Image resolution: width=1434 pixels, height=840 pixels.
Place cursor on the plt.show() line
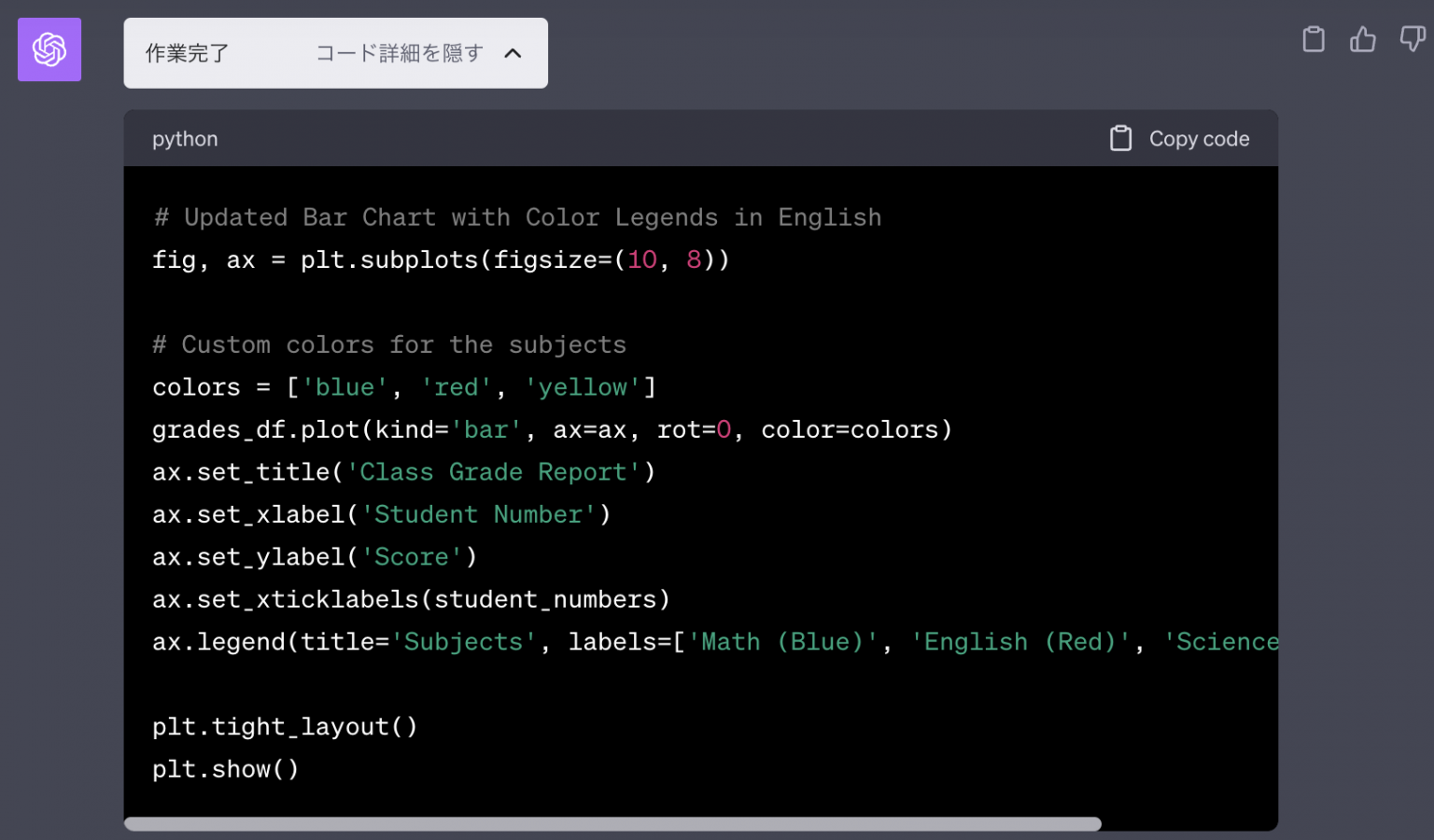pos(224,768)
